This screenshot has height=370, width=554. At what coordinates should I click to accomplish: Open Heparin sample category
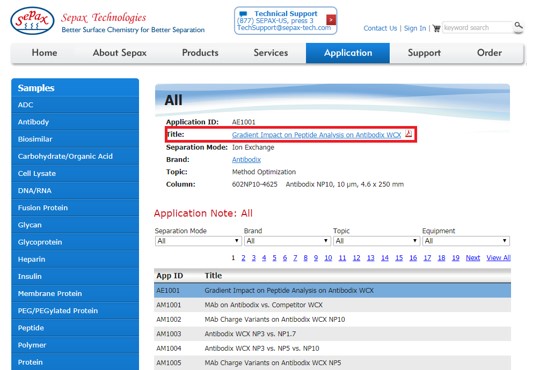click(x=75, y=259)
